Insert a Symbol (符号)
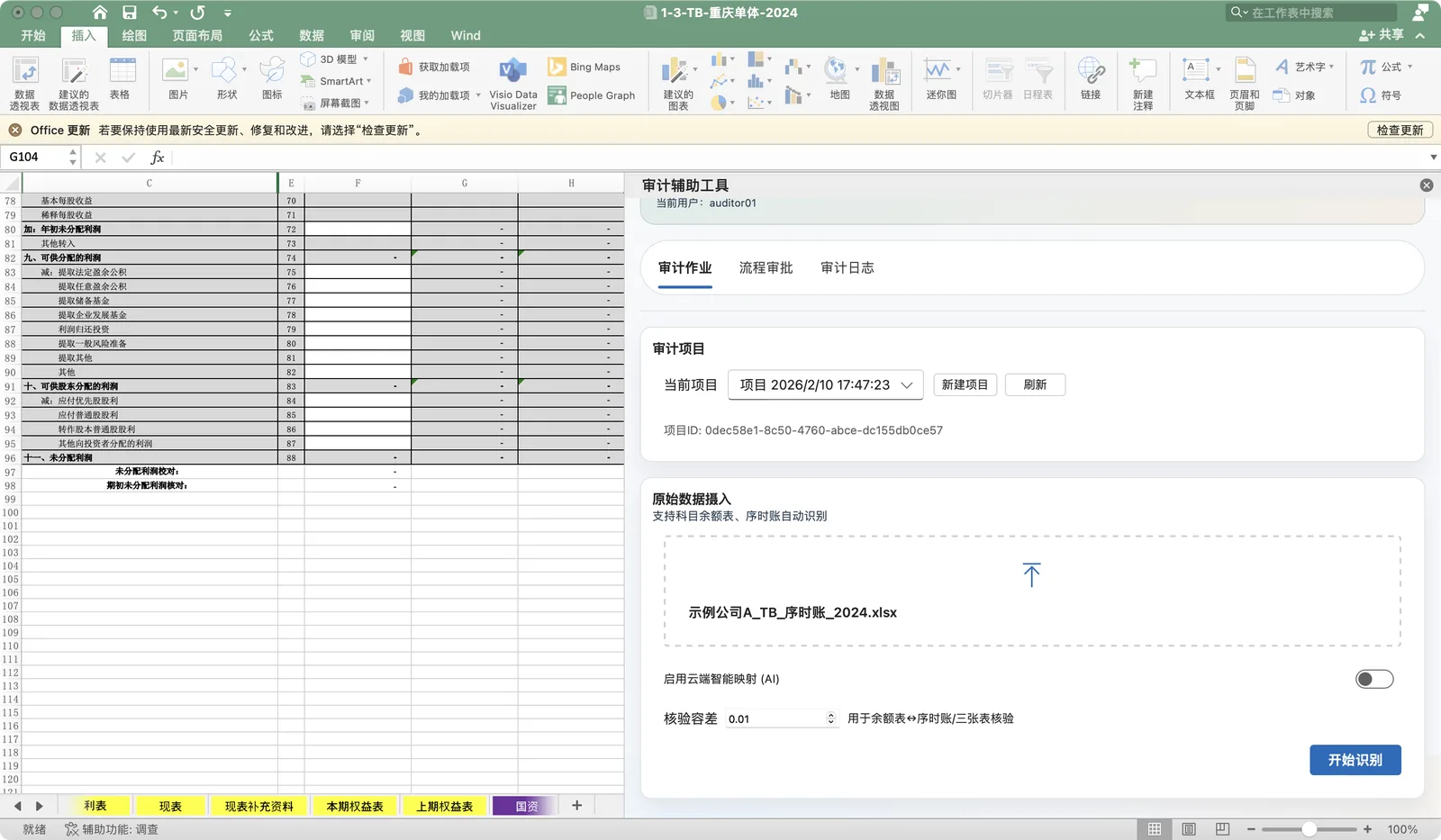Screen dimensions: 1441x840 (1381, 95)
